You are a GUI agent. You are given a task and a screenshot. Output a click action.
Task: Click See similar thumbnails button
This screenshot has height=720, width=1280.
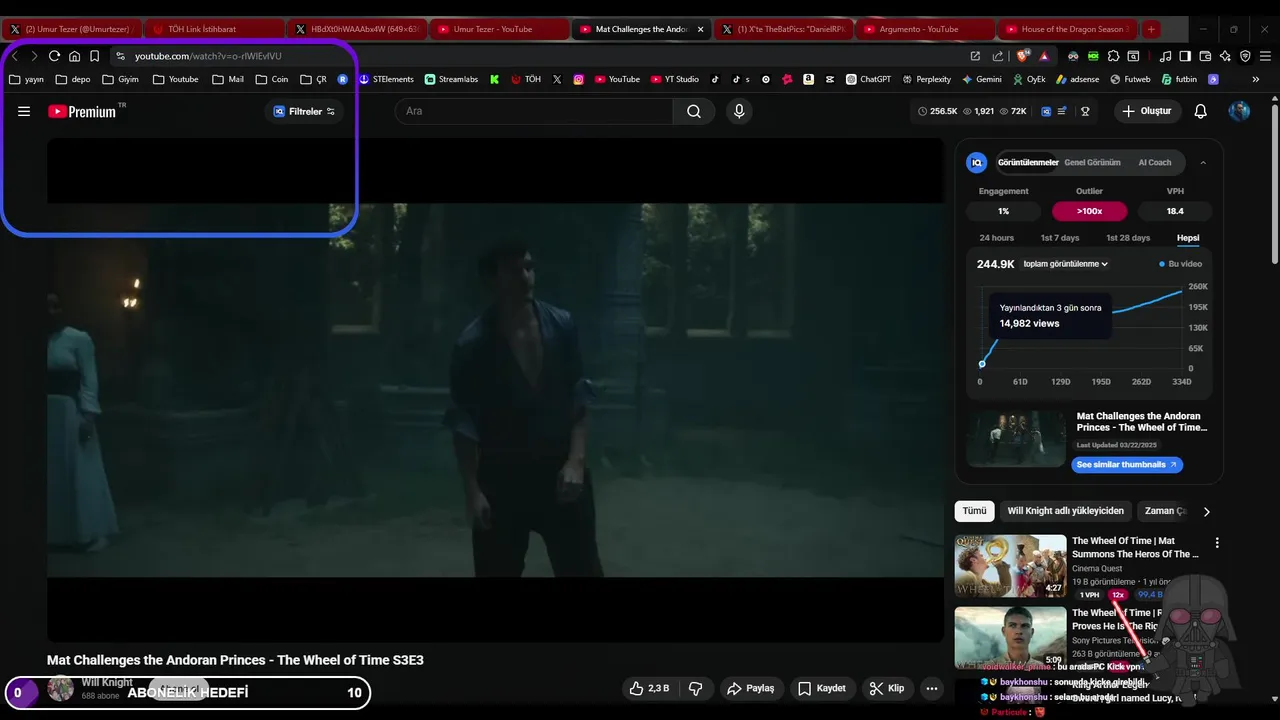pos(1127,464)
